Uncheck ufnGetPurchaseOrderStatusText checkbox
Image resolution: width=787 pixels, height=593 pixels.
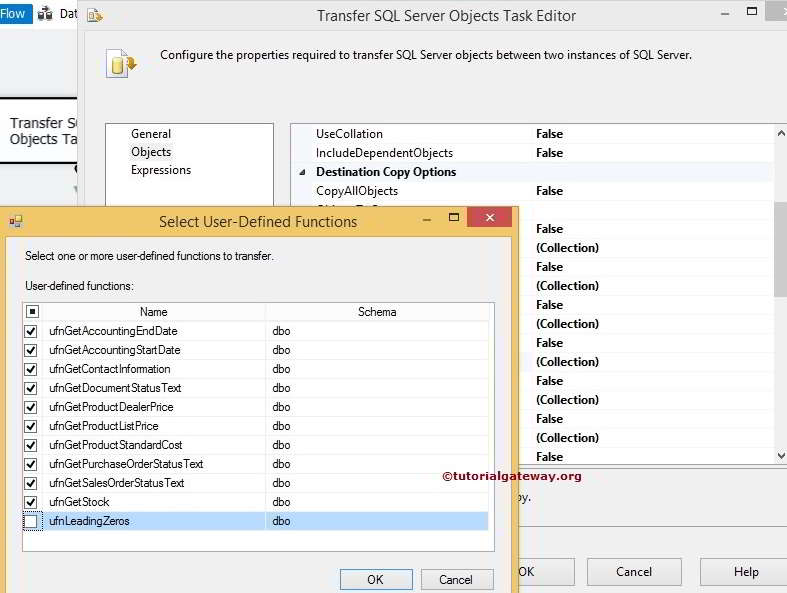pos(31,464)
